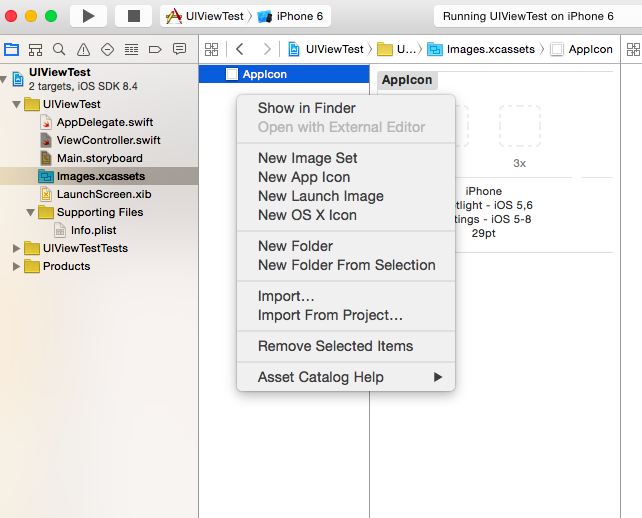Click UIViewTest in the jump bar
This screenshot has height=518, width=642.
click(x=326, y=50)
